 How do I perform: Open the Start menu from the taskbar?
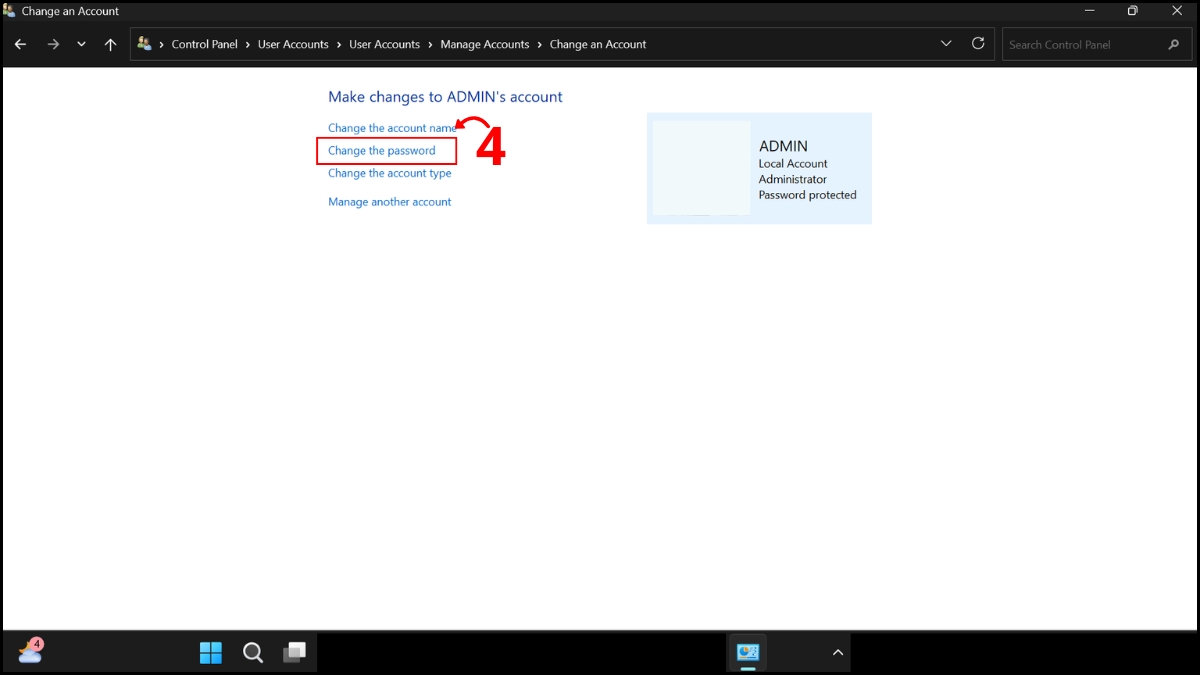(211, 652)
